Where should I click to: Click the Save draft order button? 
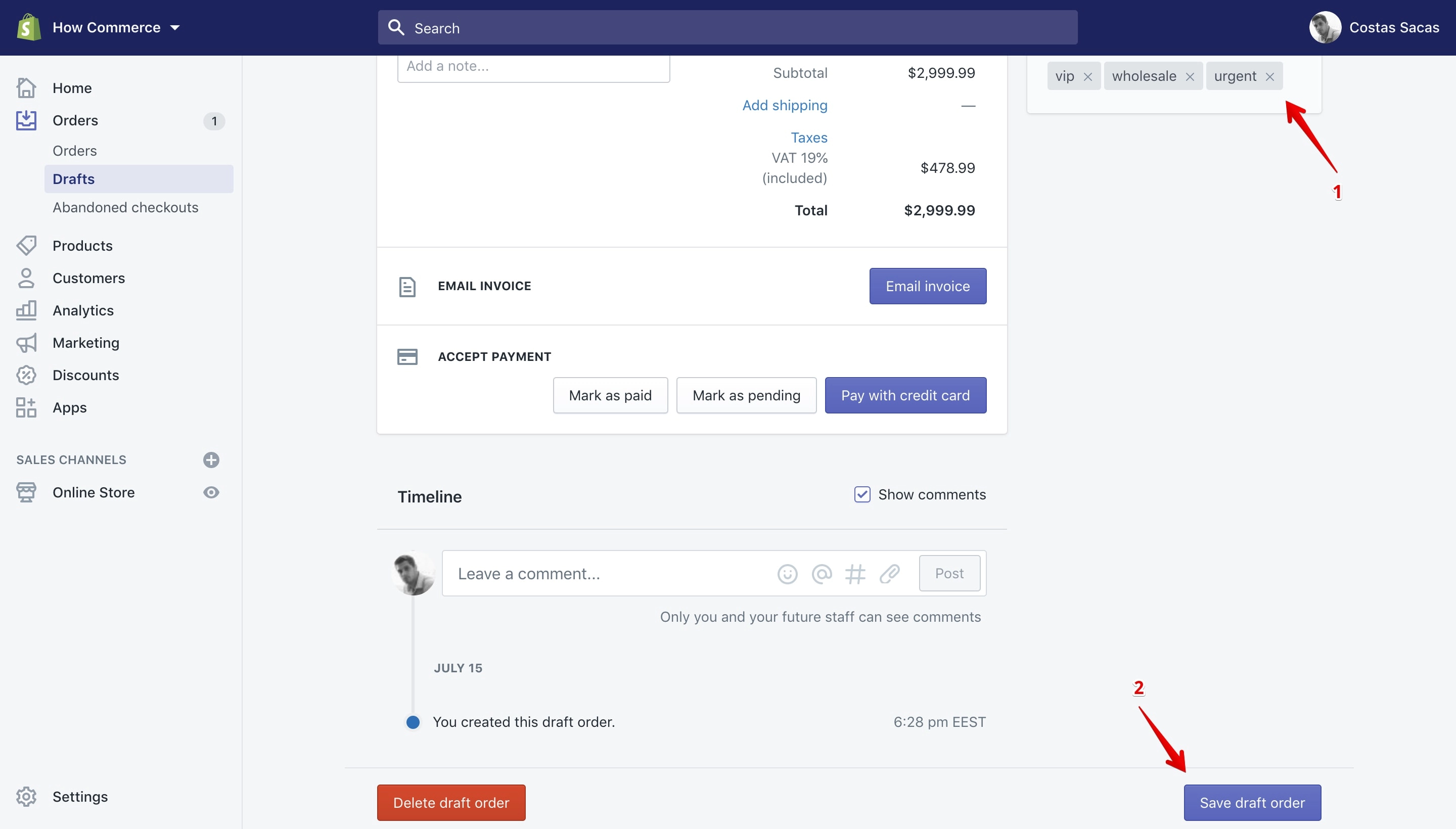[1252, 802]
